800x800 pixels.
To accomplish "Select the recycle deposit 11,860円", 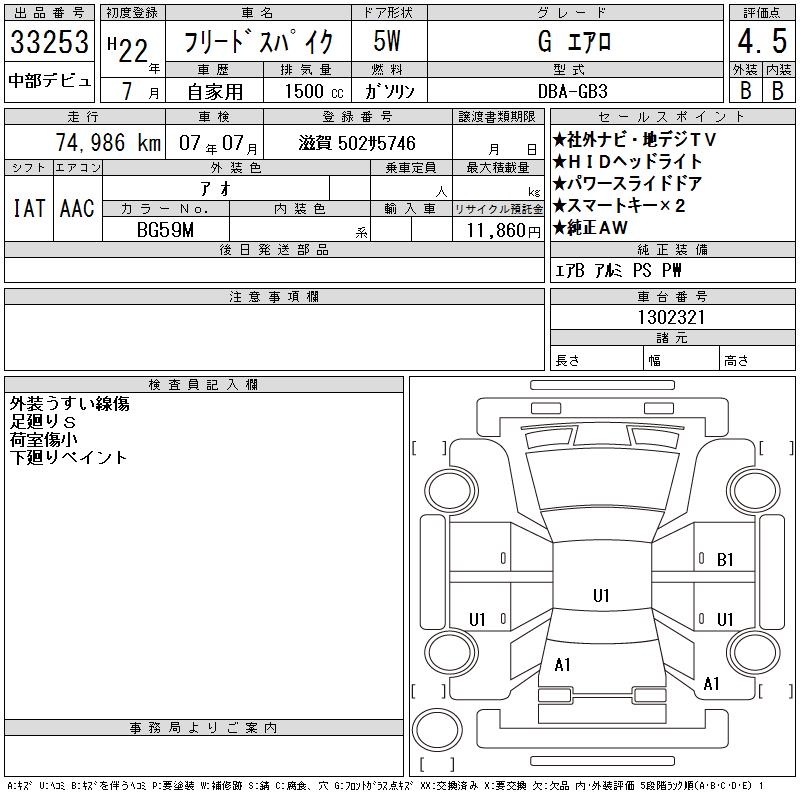I will tap(504, 231).
